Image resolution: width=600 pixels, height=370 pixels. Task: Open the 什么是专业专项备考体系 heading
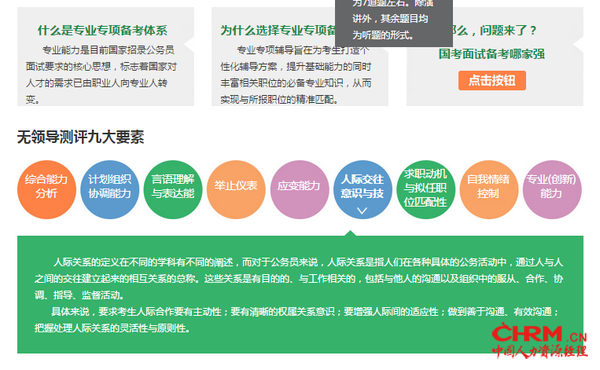(x=102, y=31)
